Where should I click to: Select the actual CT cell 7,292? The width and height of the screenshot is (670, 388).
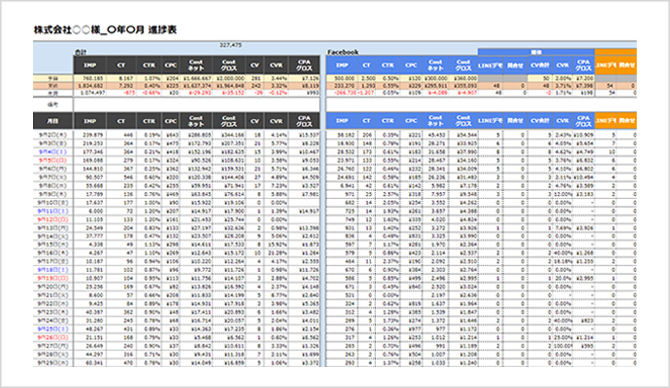121,85
